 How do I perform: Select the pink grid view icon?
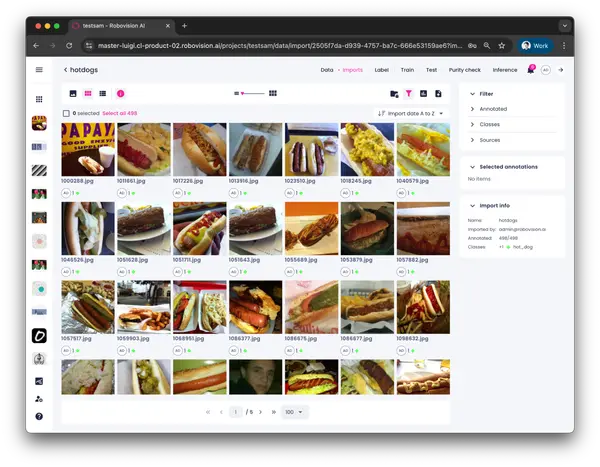click(x=88, y=93)
